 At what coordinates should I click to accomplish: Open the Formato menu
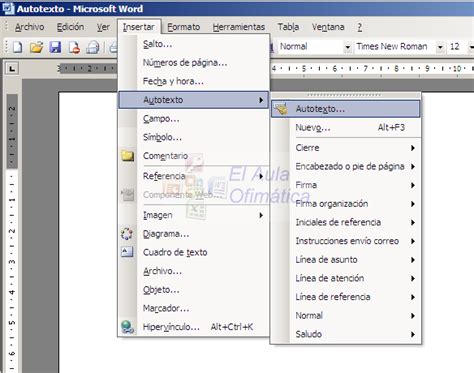tap(184, 27)
